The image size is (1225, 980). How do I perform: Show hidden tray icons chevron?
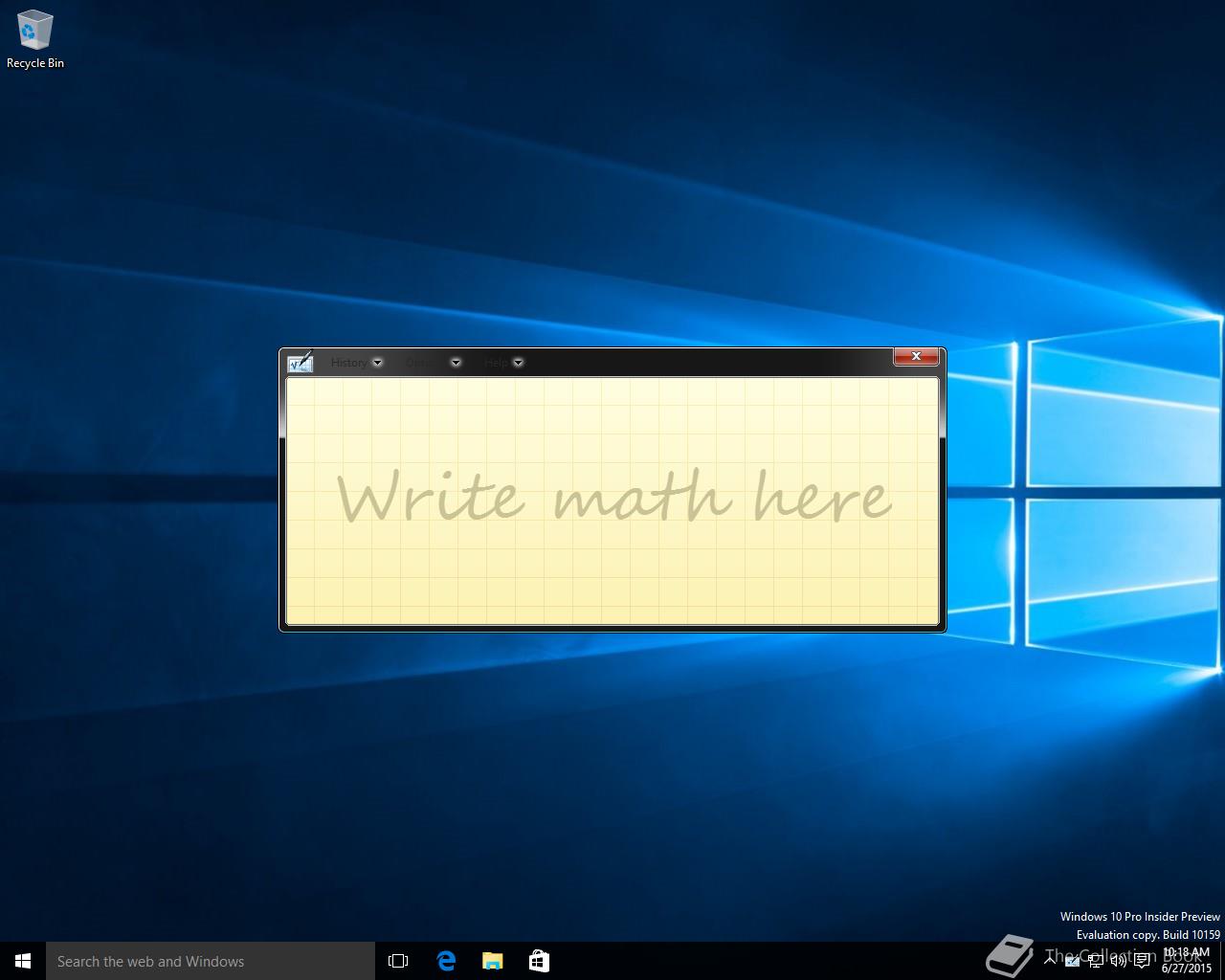[1050, 960]
